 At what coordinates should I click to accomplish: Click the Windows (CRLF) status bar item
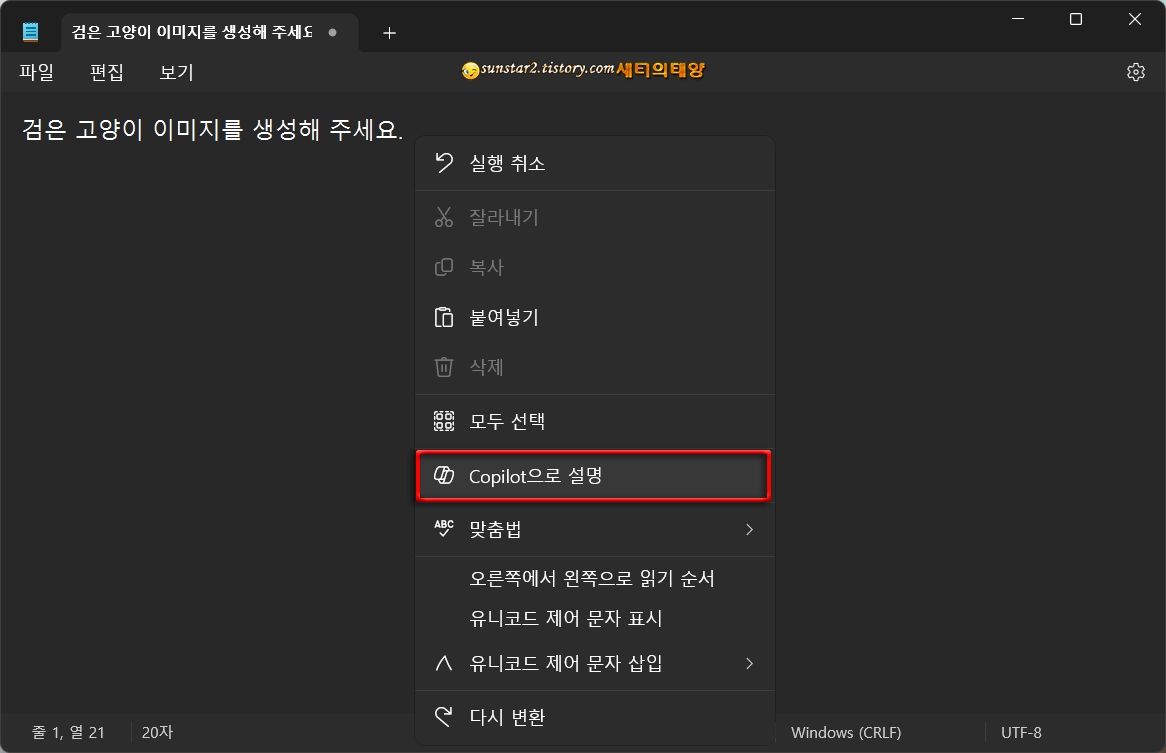[846, 733]
